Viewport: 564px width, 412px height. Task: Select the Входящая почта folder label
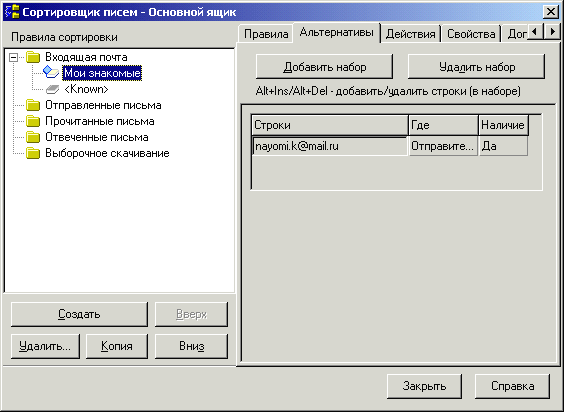86,57
